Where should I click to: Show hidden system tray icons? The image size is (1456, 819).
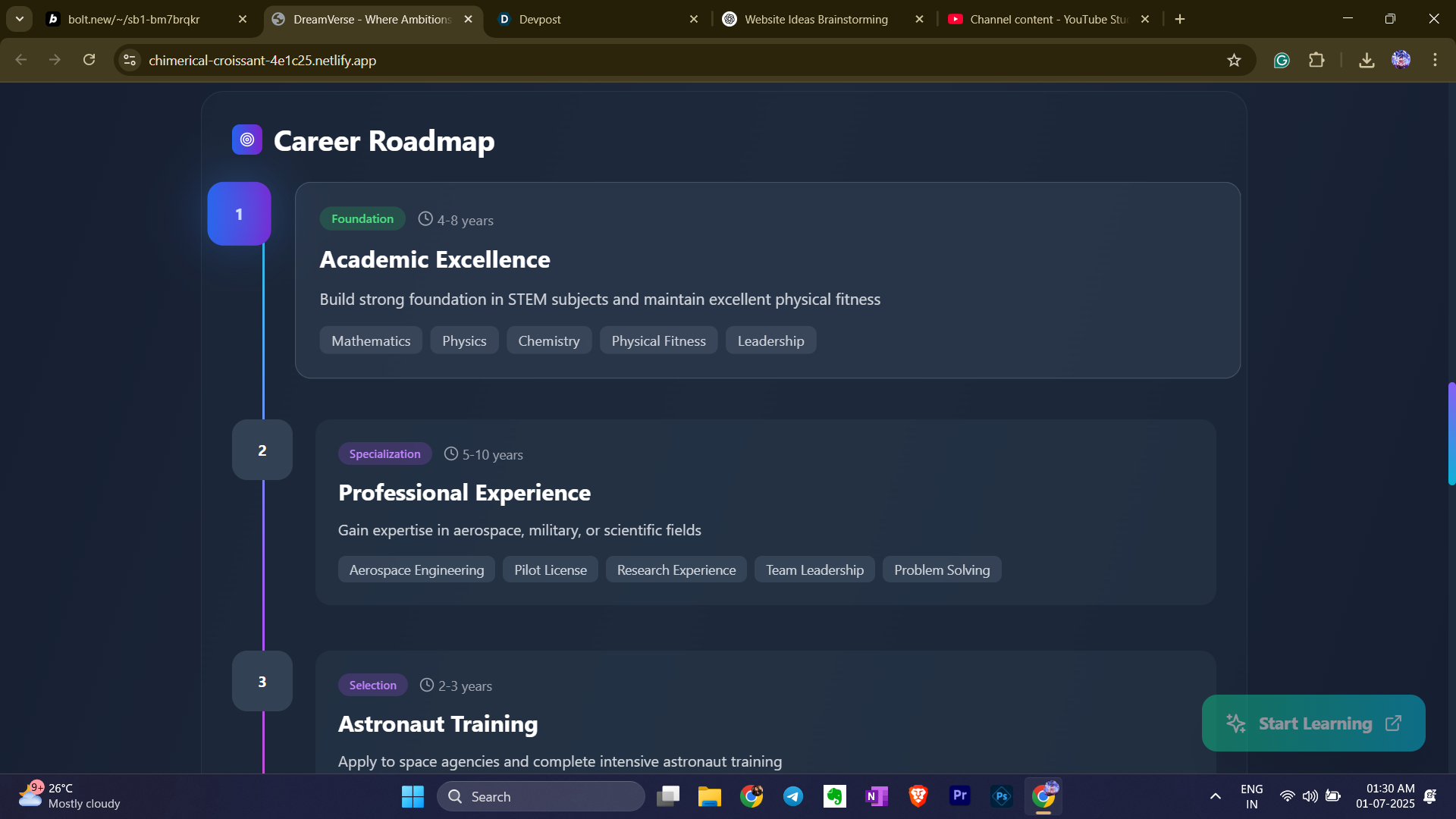coord(1215,796)
